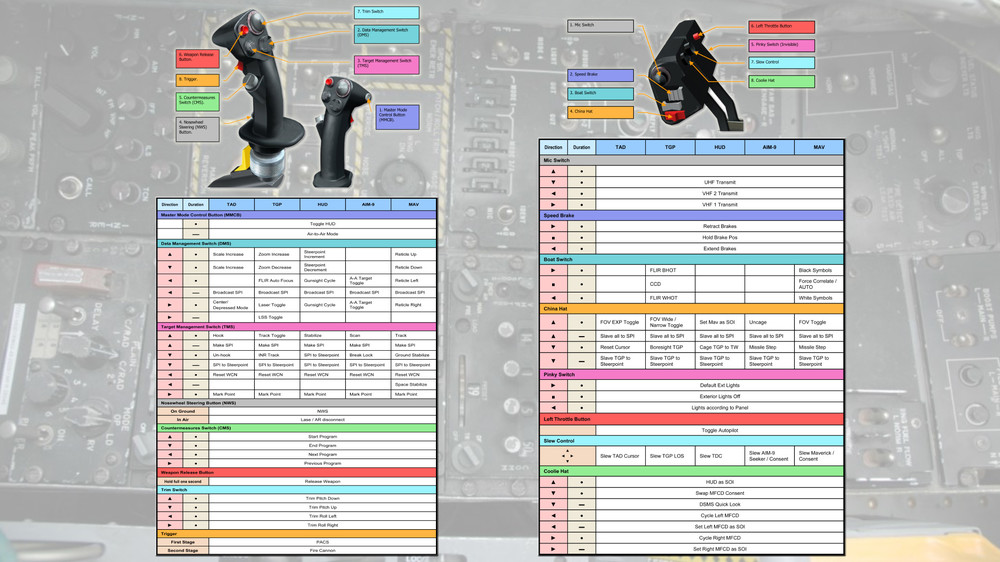Click the '6. Left Throttle Button' callout label

[781, 27]
